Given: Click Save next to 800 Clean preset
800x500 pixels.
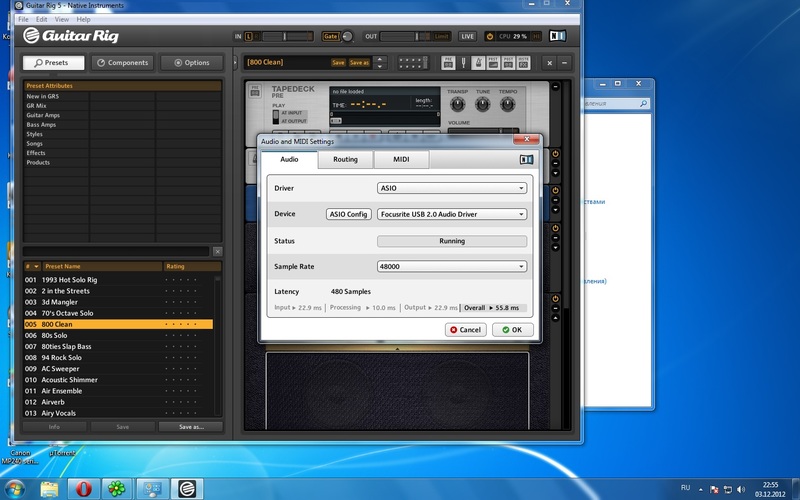Looking at the screenshot, I should coord(338,63).
